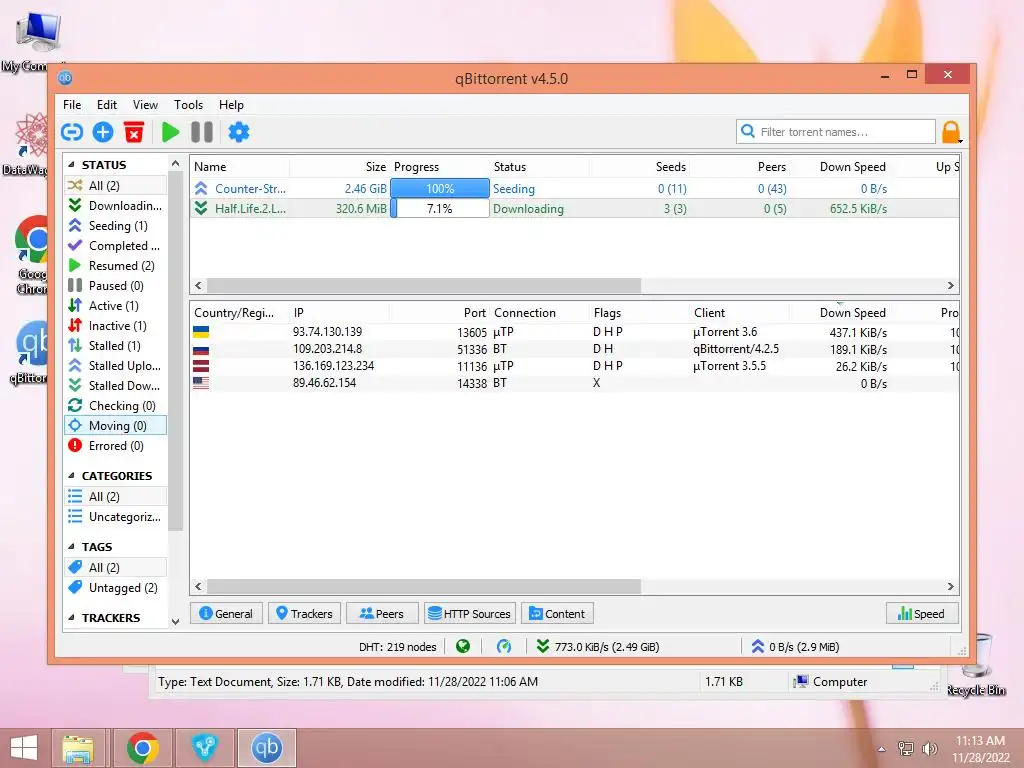This screenshot has width=1024, height=768.
Task: Filter by Paused (0) status
Action: pyautogui.click(x=116, y=285)
